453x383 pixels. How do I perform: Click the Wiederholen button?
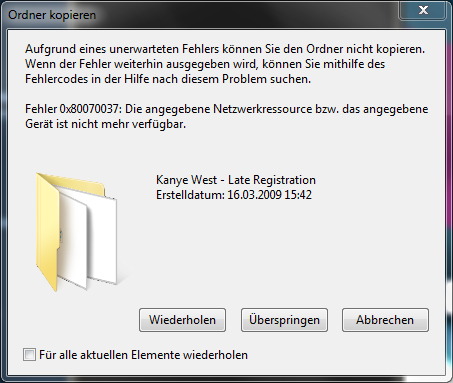point(182,320)
